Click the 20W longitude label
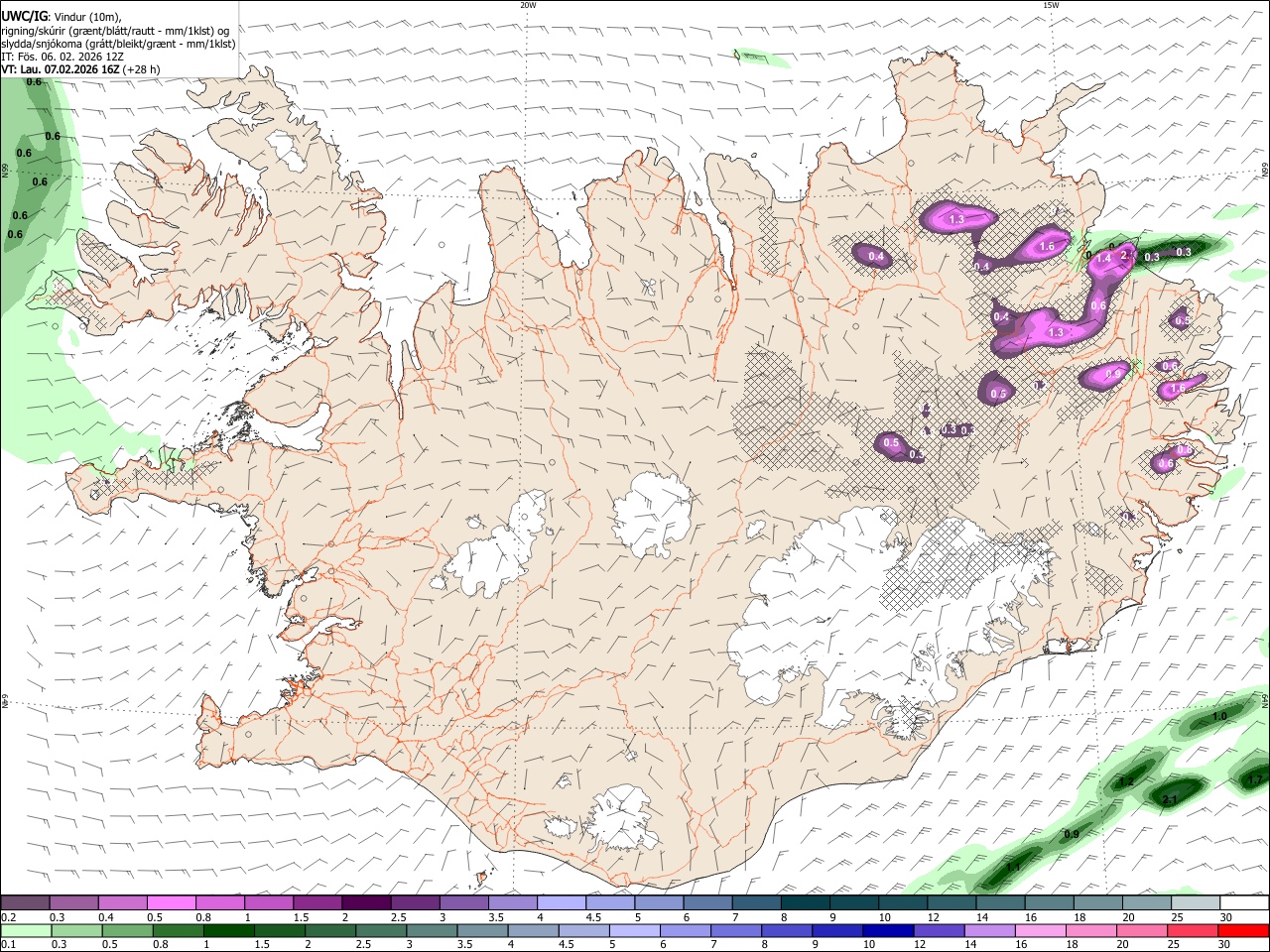Image resolution: width=1270 pixels, height=952 pixels. 528,5
